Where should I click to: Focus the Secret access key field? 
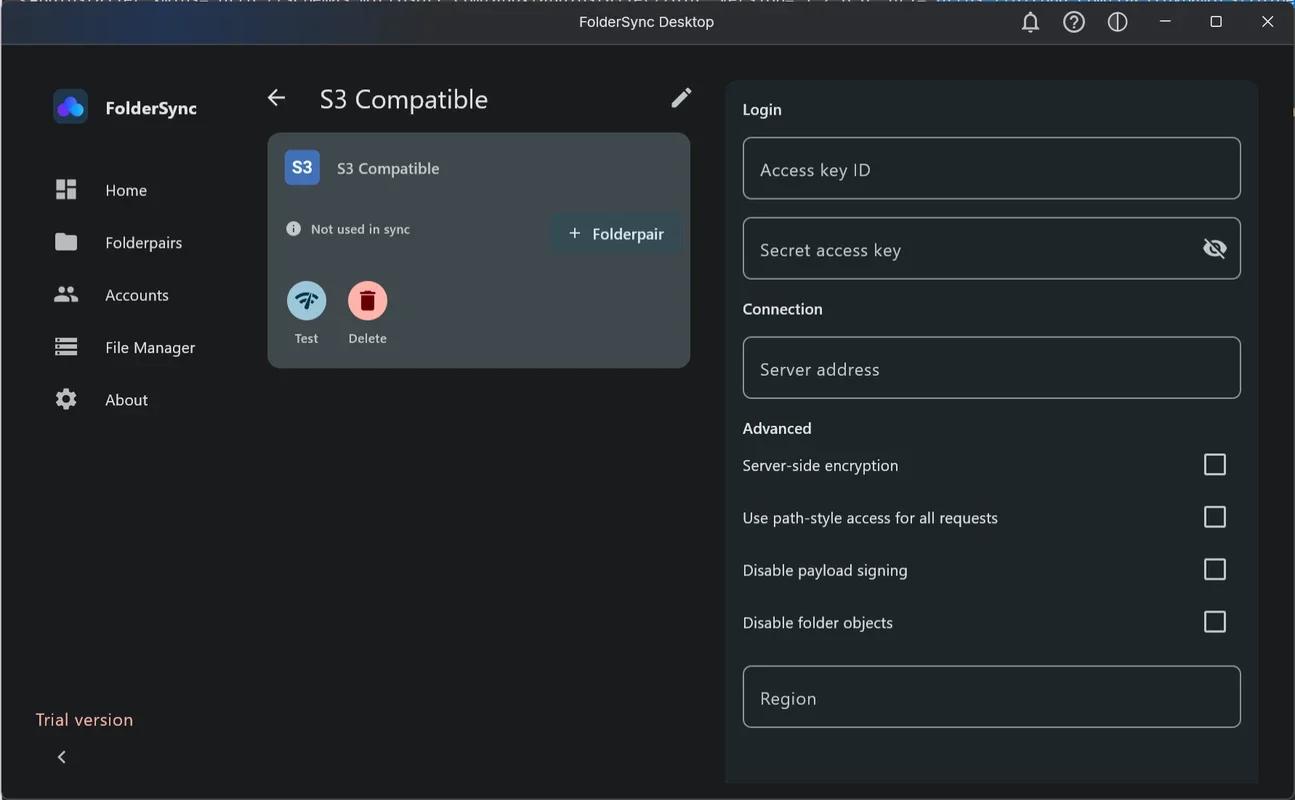[x=992, y=248]
